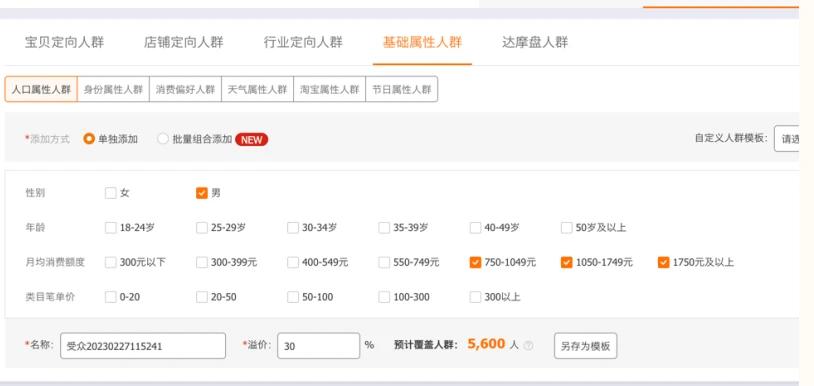The image size is (814, 386).
Task: Check 50岁及以上 checkbox
Action: coord(567,228)
